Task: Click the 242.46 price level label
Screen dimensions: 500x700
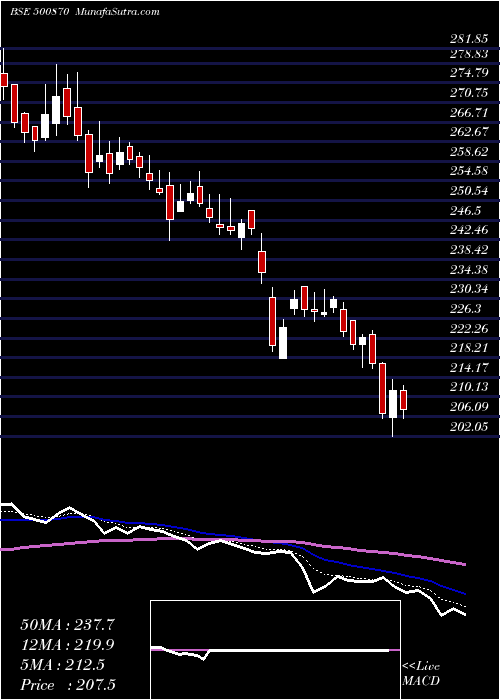Action: [x=468, y=230]
